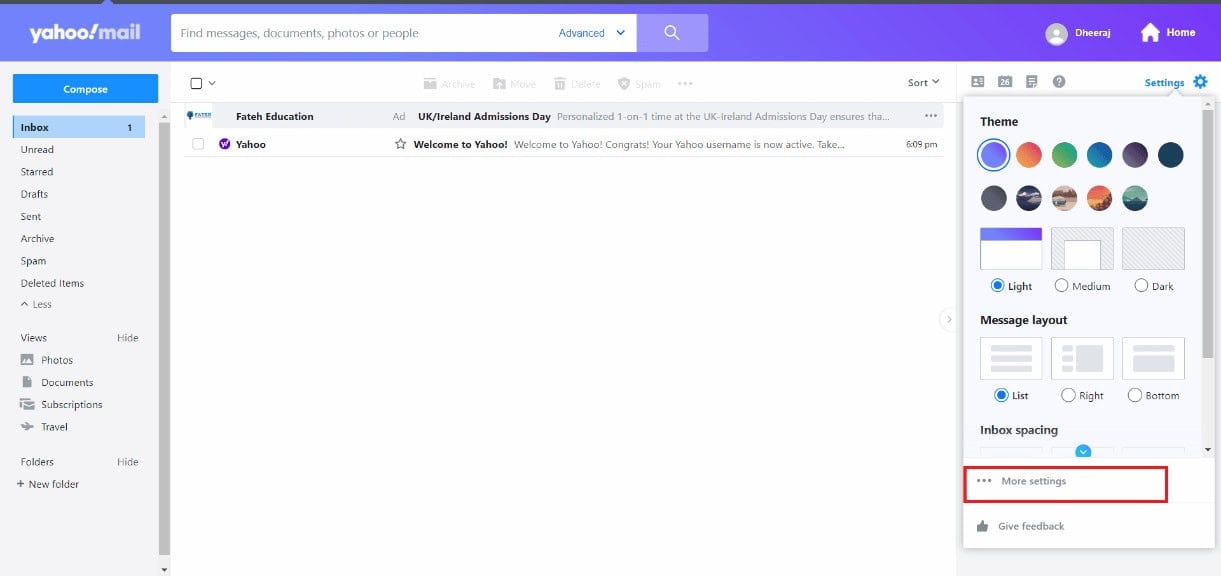Open the Calendar icon showing 26
The width and height of the screenshot is (1221, 576).
[1005, 82]
